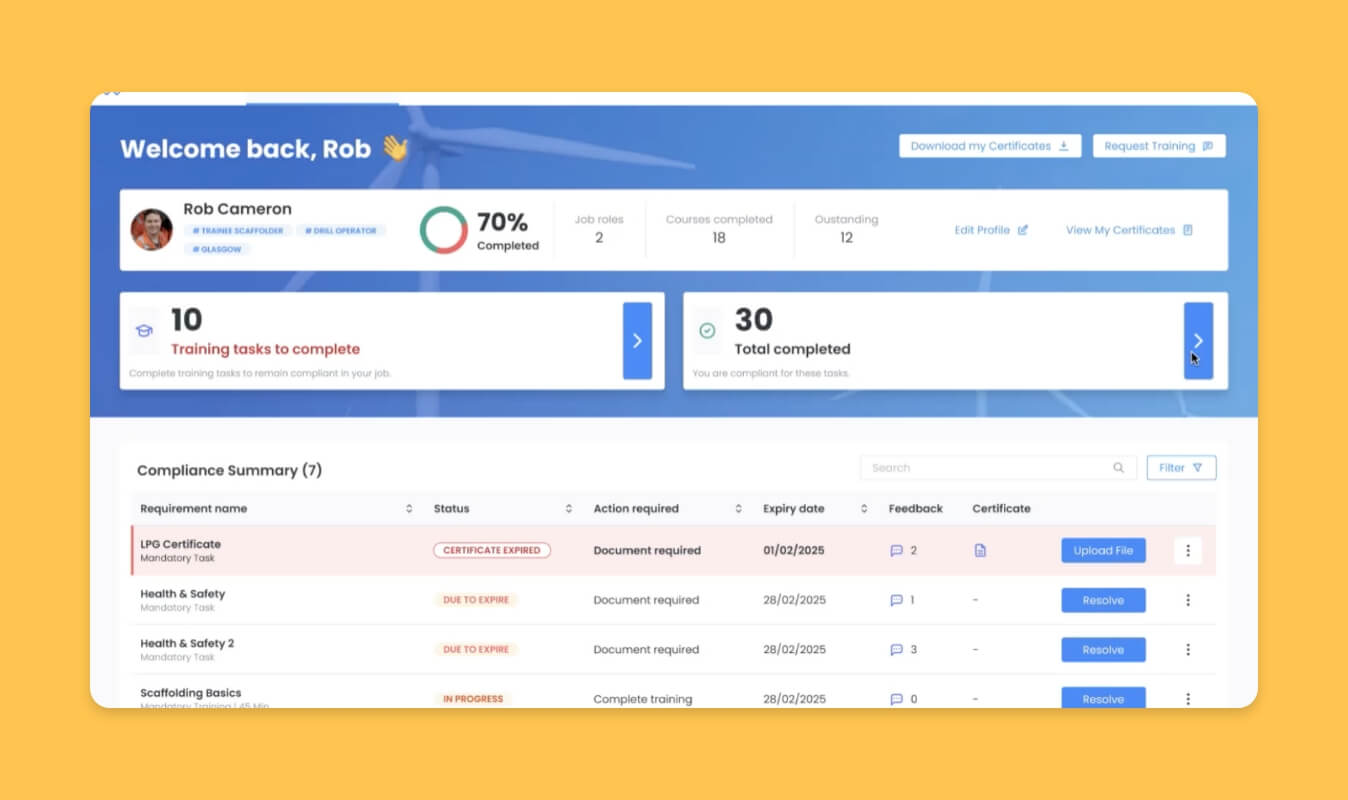
Task: Open feedback comments for LPG Certificate
Action: tap(896, 550)
